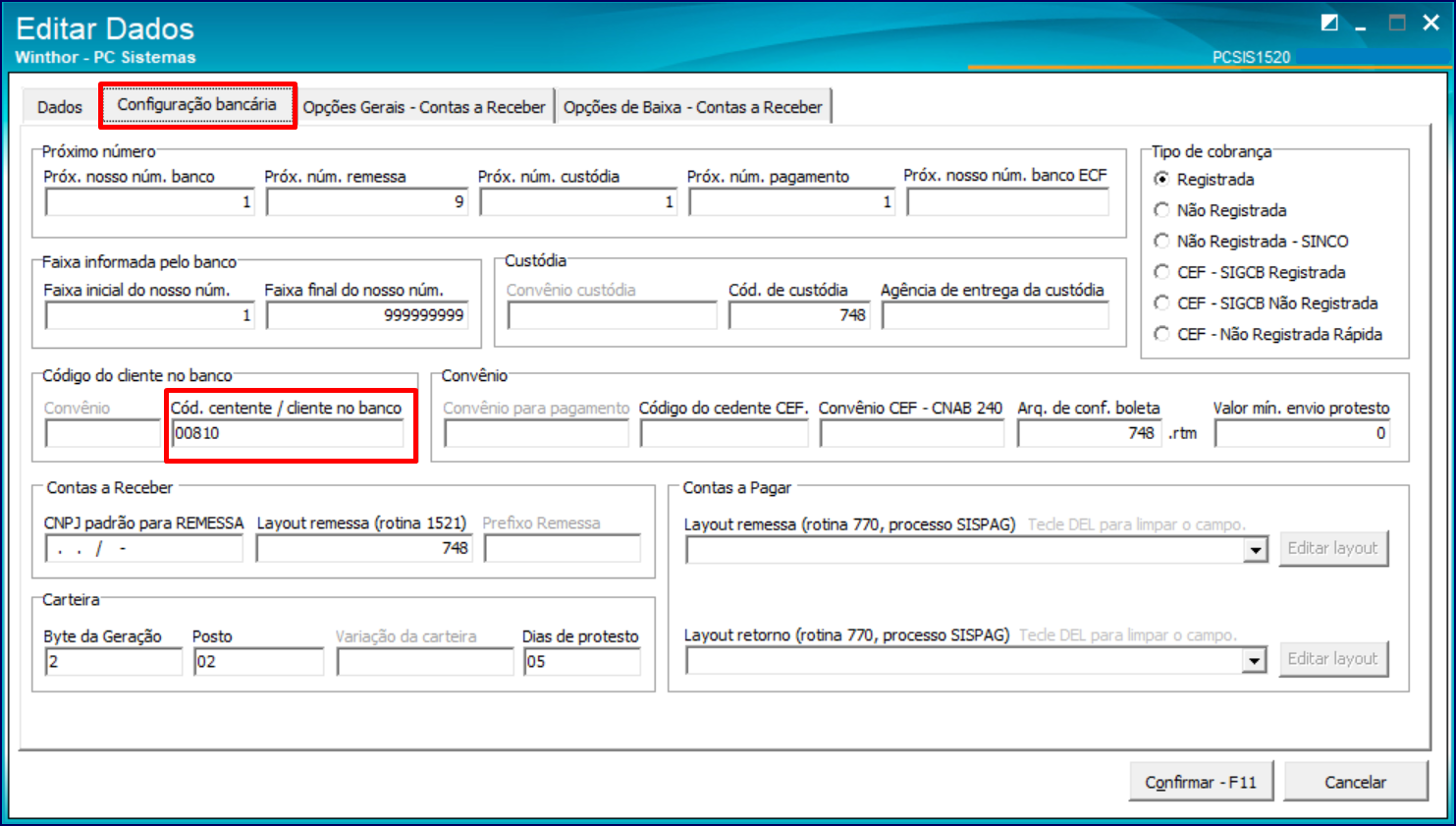
Task: Click Faixa final do nosso núm. field
Action: (x=366, y=315)
